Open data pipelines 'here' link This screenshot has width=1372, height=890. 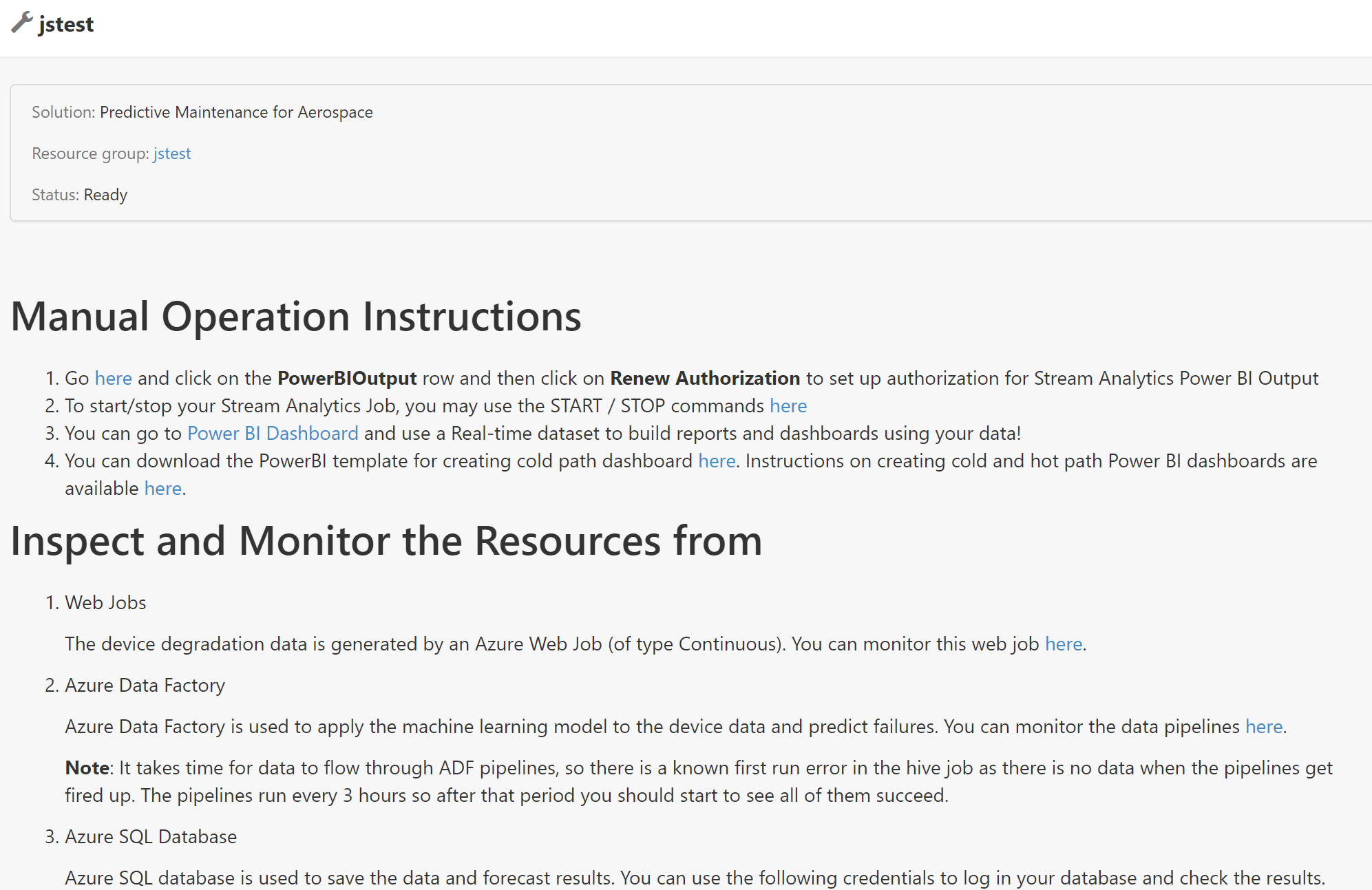coord(1263,727)
